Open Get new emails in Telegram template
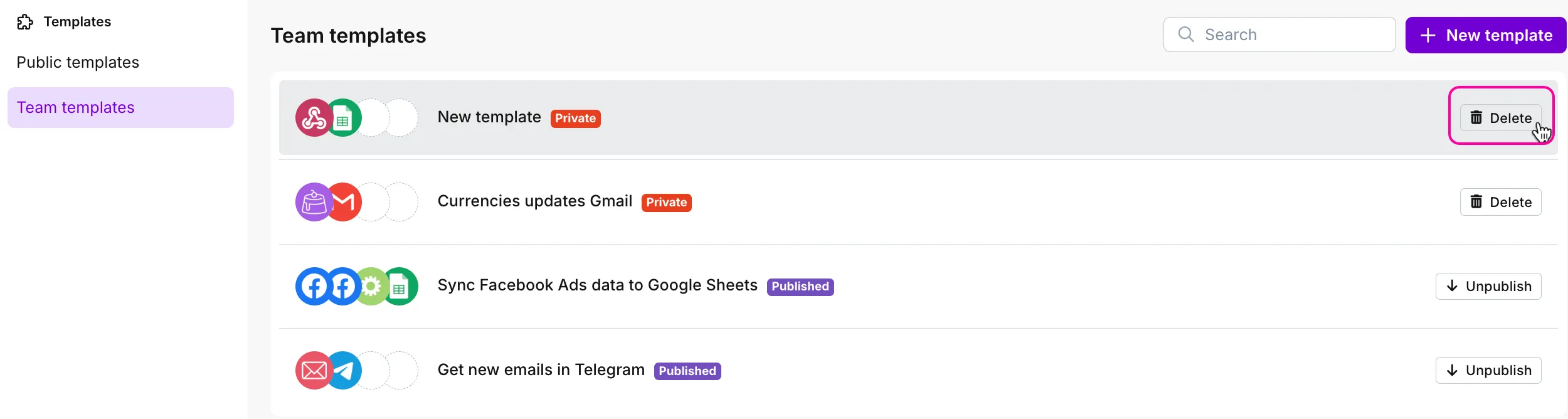This screenshot has height=419, width=1568. pos(541,369)
